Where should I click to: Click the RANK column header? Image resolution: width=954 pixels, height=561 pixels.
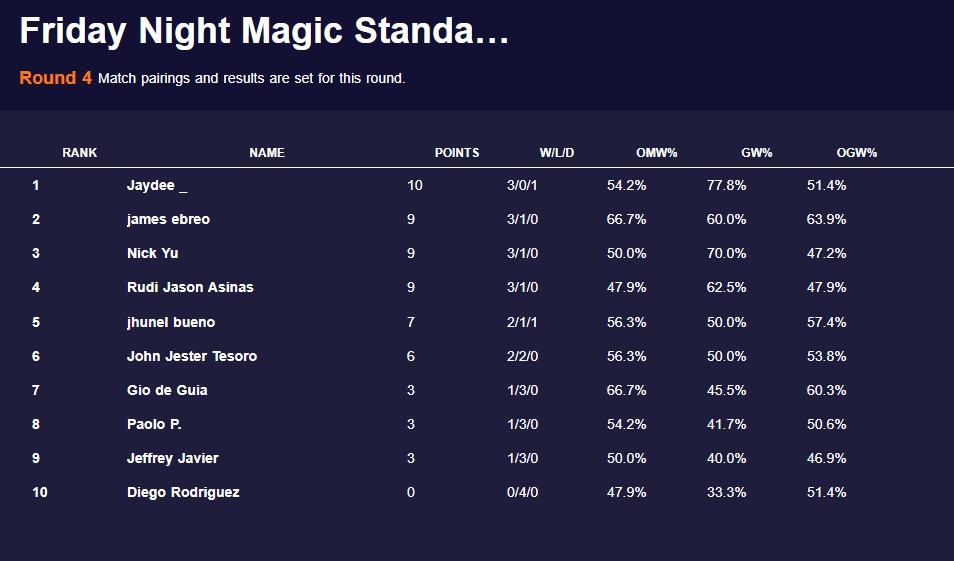click(x=79, y=153)
